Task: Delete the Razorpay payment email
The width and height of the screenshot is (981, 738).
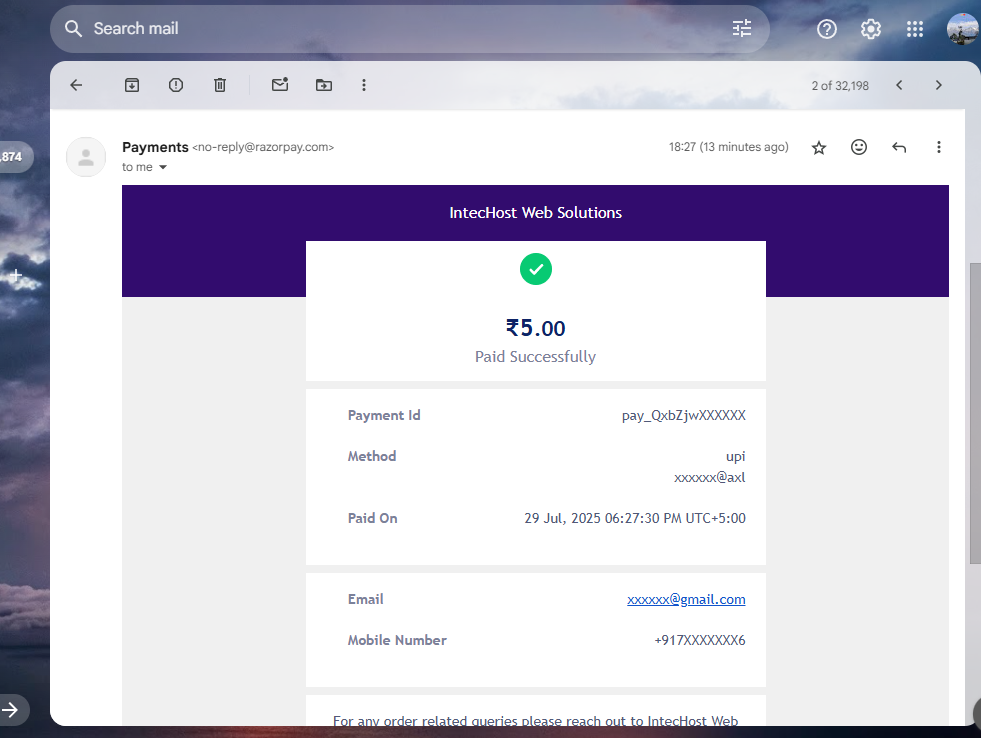Action: [x=220, y=85]
